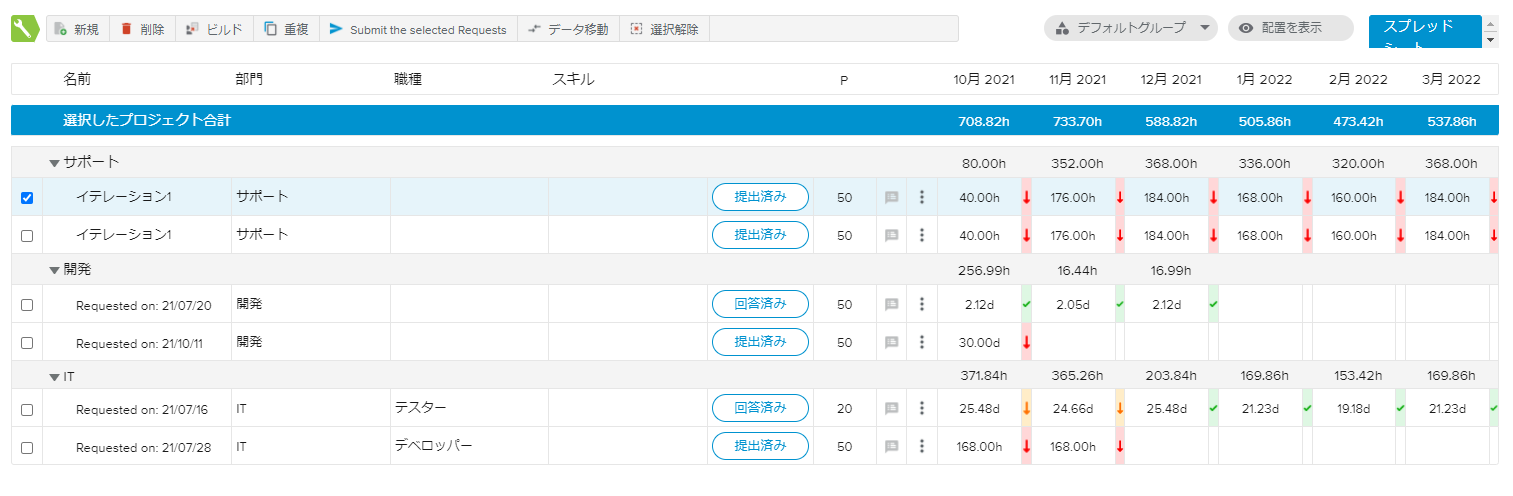Screen dimensions: 1513x496
Task: Click the green wrench icon
Action: pyautogui.click(x=24, y=29)
